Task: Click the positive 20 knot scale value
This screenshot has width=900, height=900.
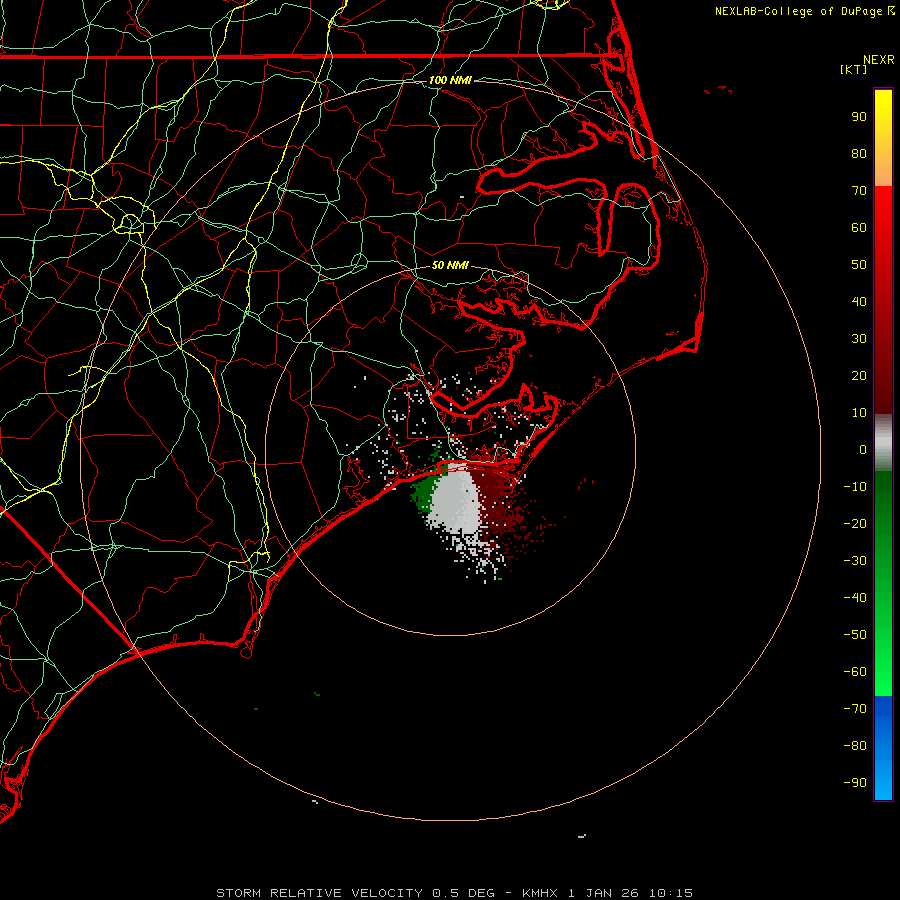Action: [x=859, y=376]
